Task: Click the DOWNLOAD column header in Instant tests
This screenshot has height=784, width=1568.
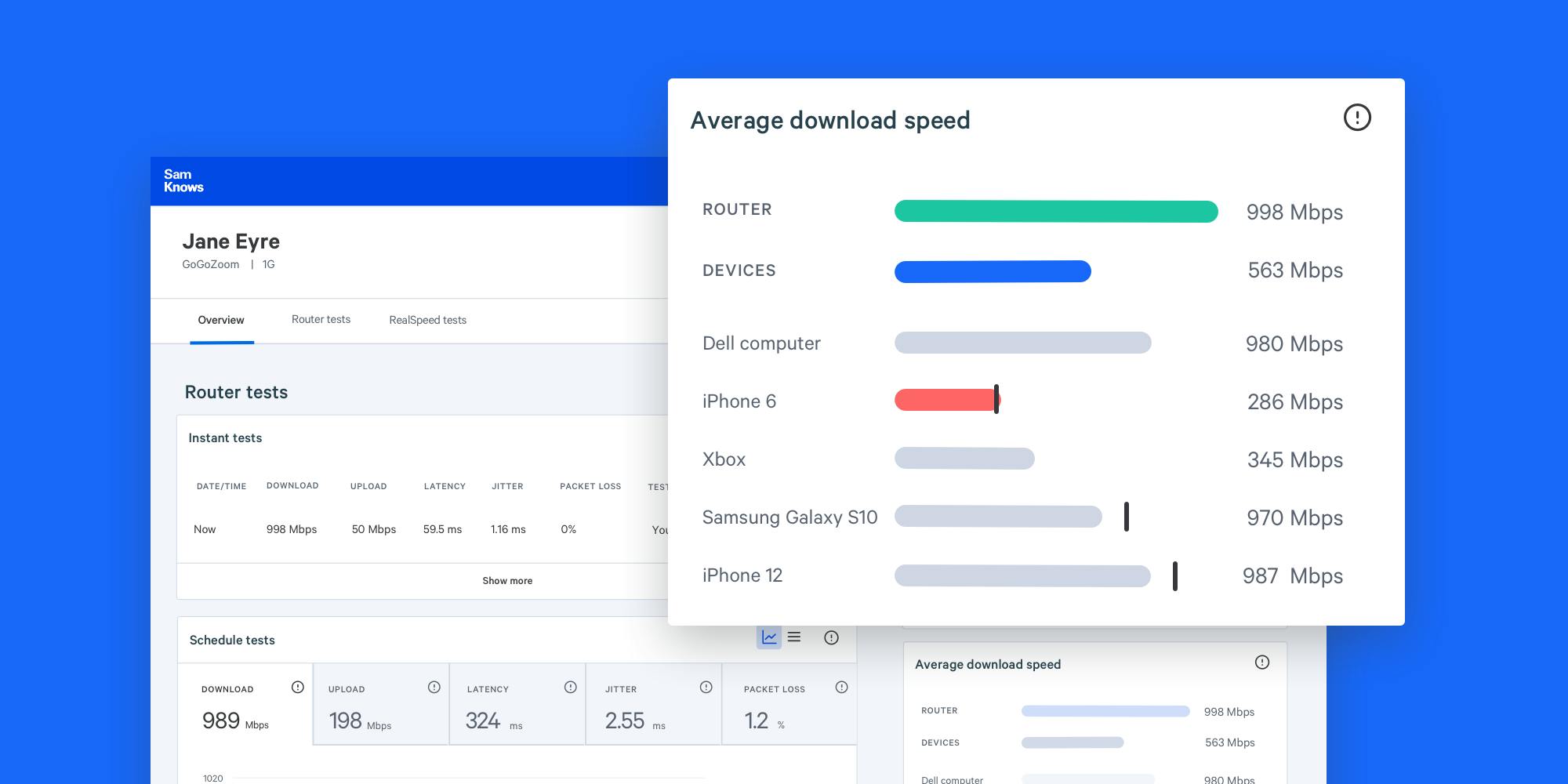Action: [x=292, y=485]
